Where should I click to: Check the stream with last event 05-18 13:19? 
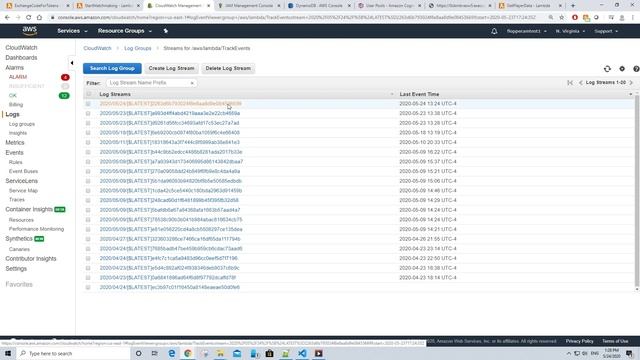coord(88,133)
